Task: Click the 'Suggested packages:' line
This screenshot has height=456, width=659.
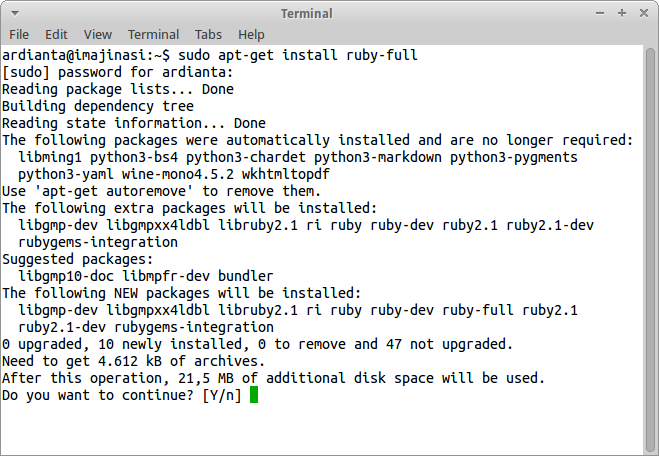Action: tap(78, 259)
